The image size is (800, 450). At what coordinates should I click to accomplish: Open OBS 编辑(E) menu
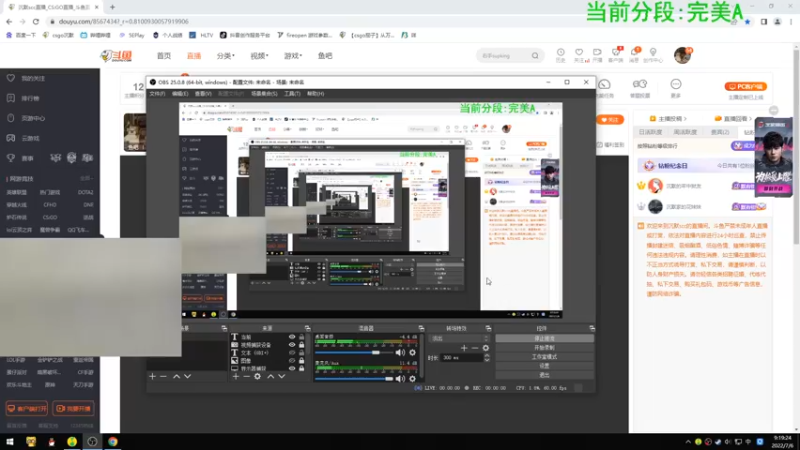point(180,94)
